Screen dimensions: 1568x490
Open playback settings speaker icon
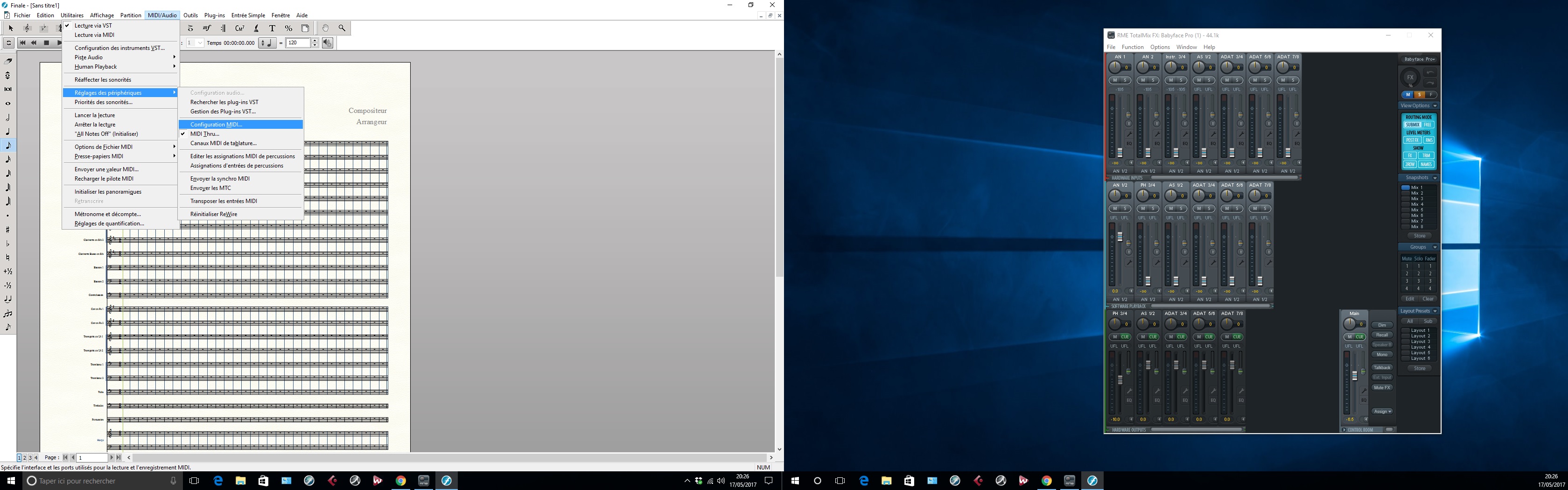[328, 43]
